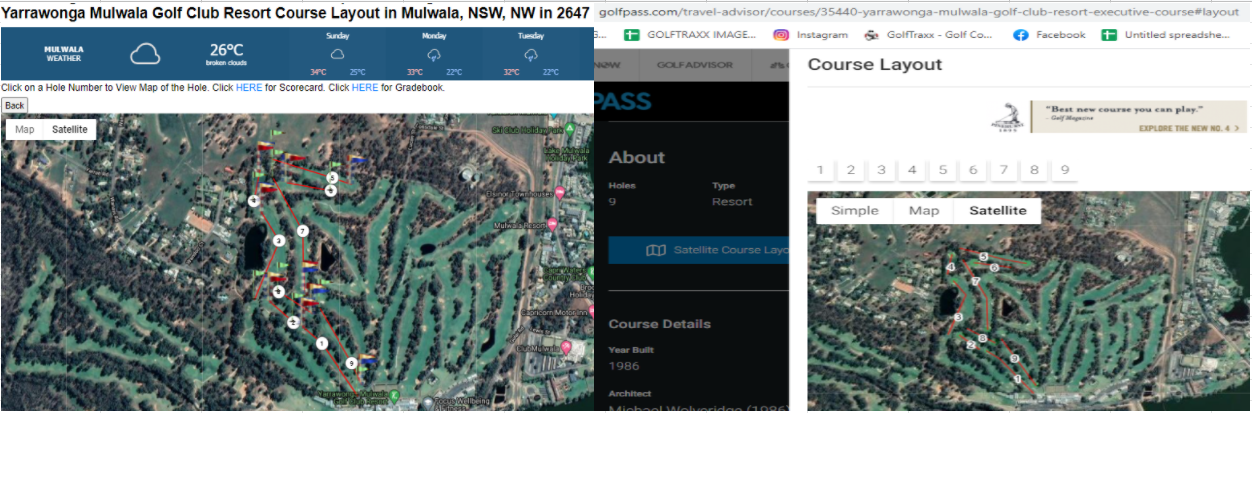Select hole 7 marker on left map

[302, 231]
